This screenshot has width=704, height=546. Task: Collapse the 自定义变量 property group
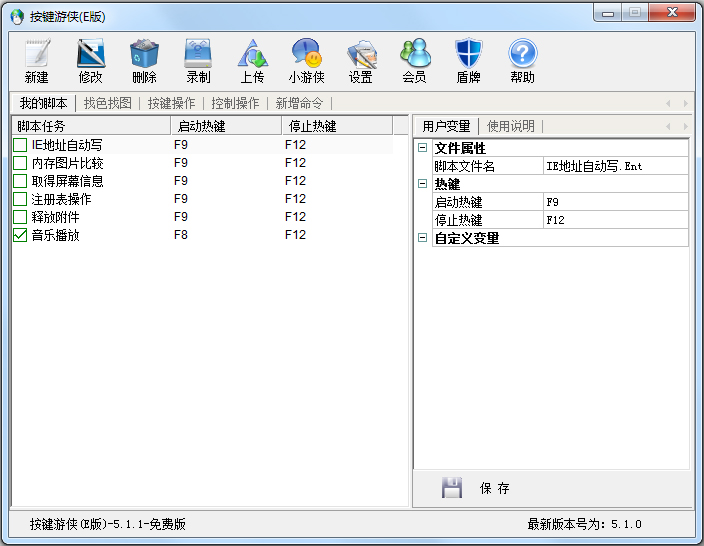pyautogui.click(x=422, y=238)
